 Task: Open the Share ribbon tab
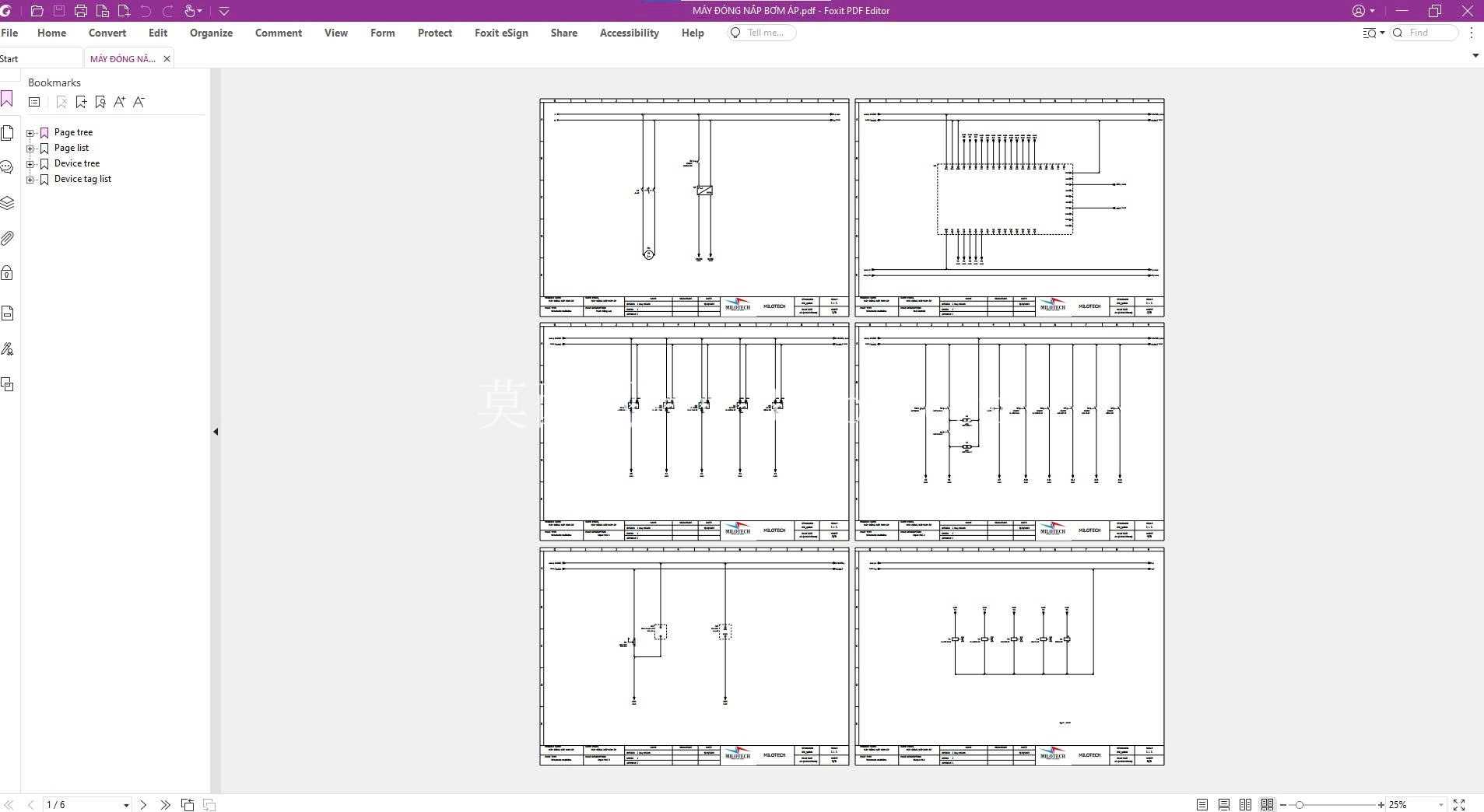(x=563, y=33)
